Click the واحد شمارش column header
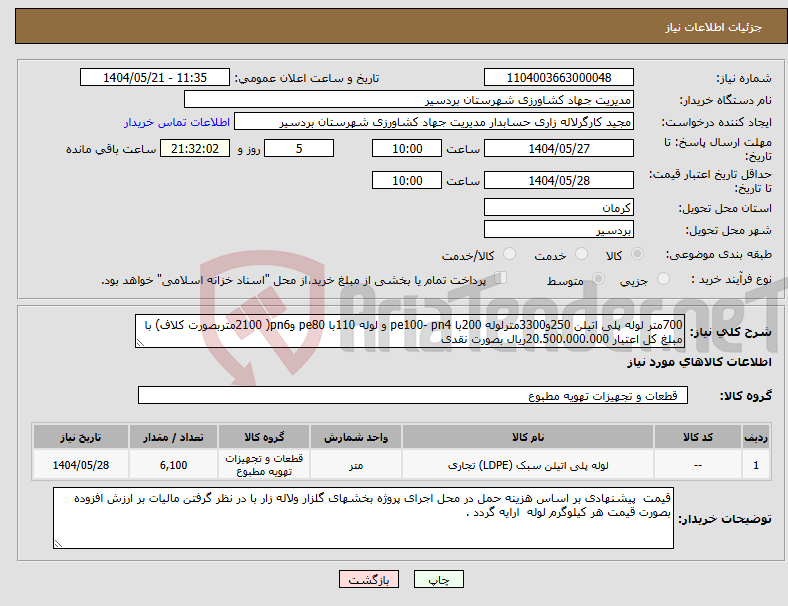This screenshot has height=606, width=788. 356,437
